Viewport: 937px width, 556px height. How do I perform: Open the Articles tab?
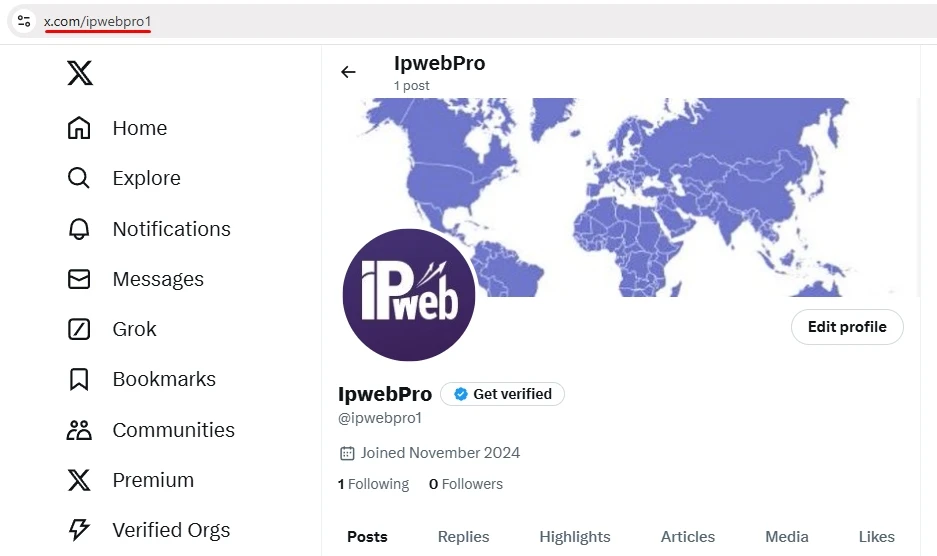coord(687,537)
